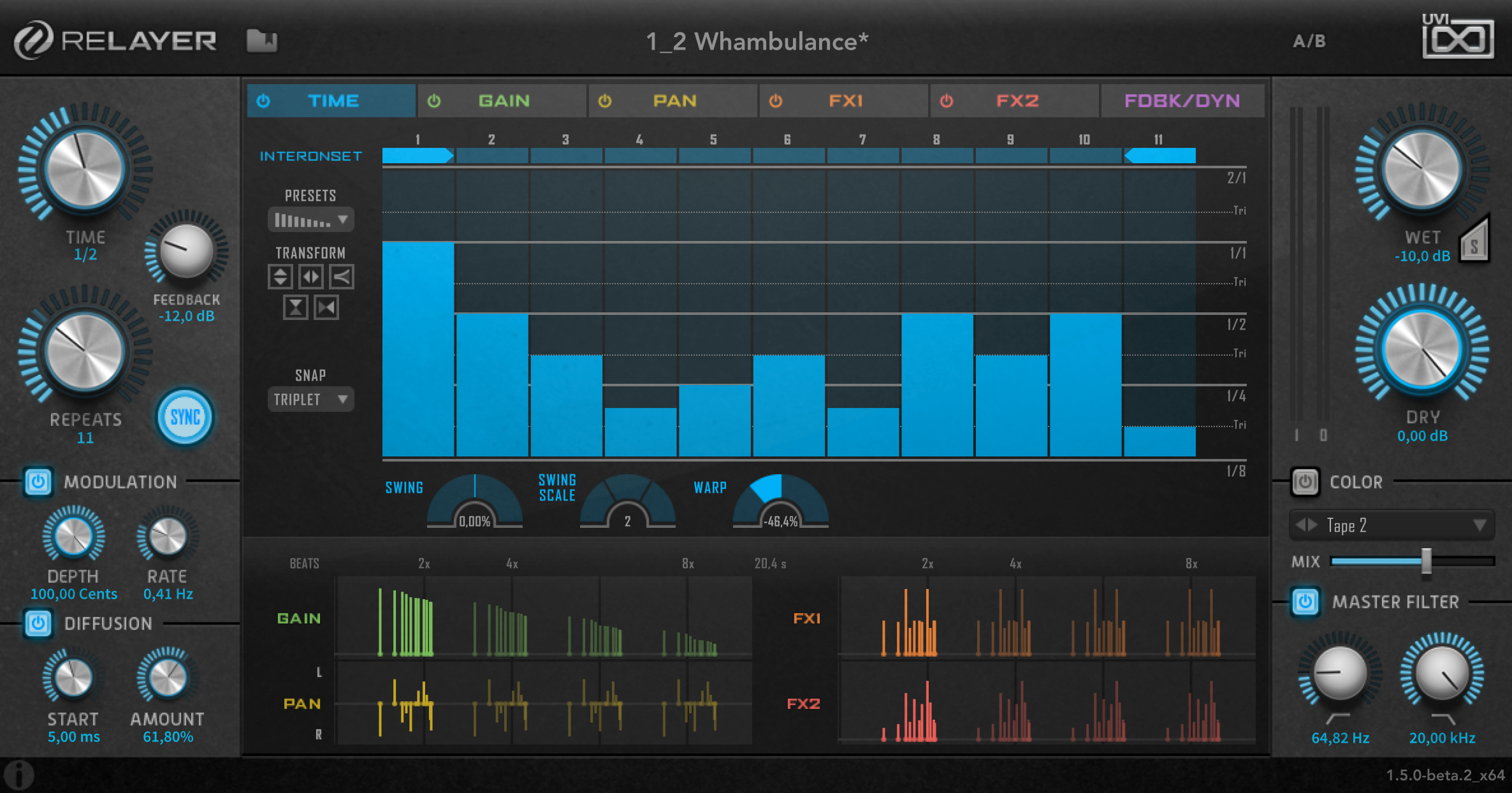Select the ramp shape transform icon
The image size is (1512, 793).
340,277
